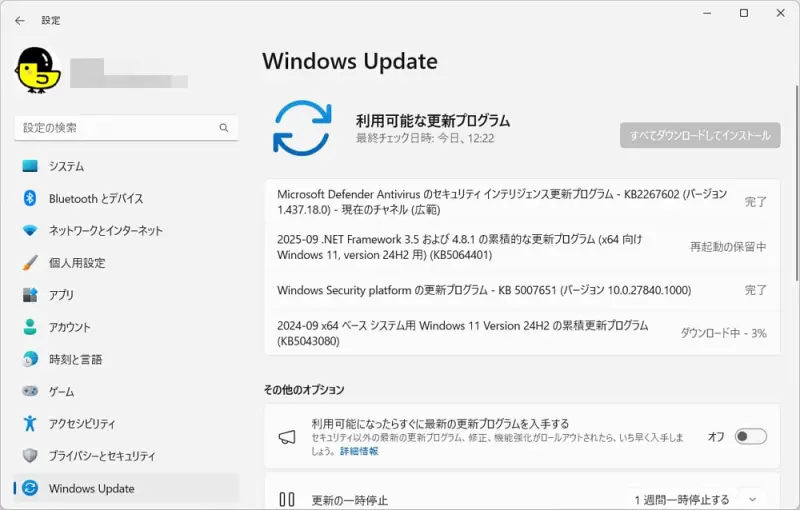Click the pause icon for 更新の一時停止

pyautogui.click(x=287, y=499)
